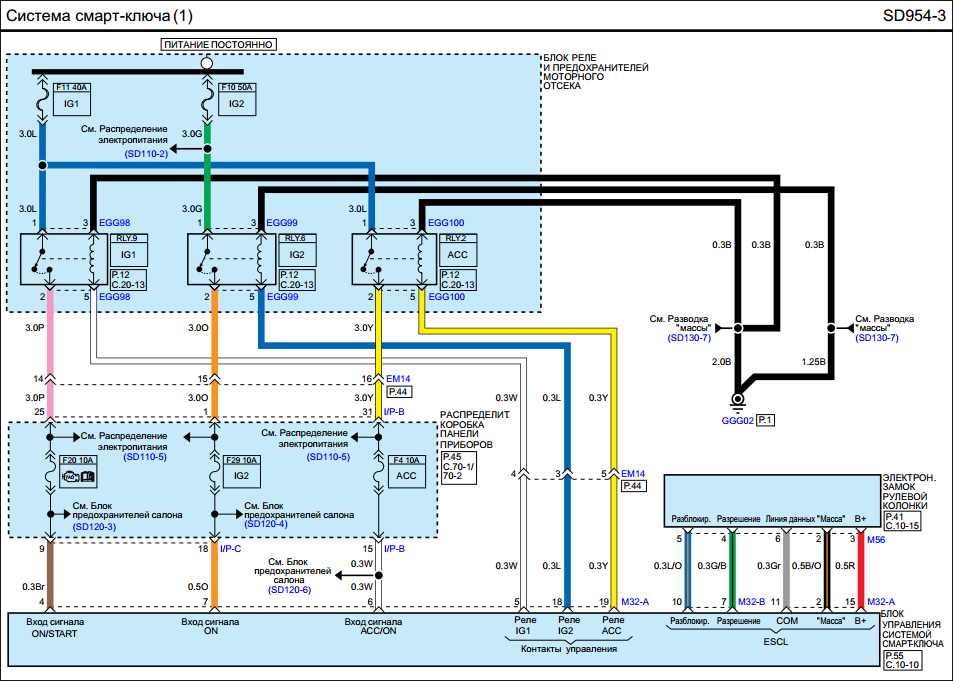Click the F4 10A ACC fuse box
953x681 pixels.
[407, 470]
